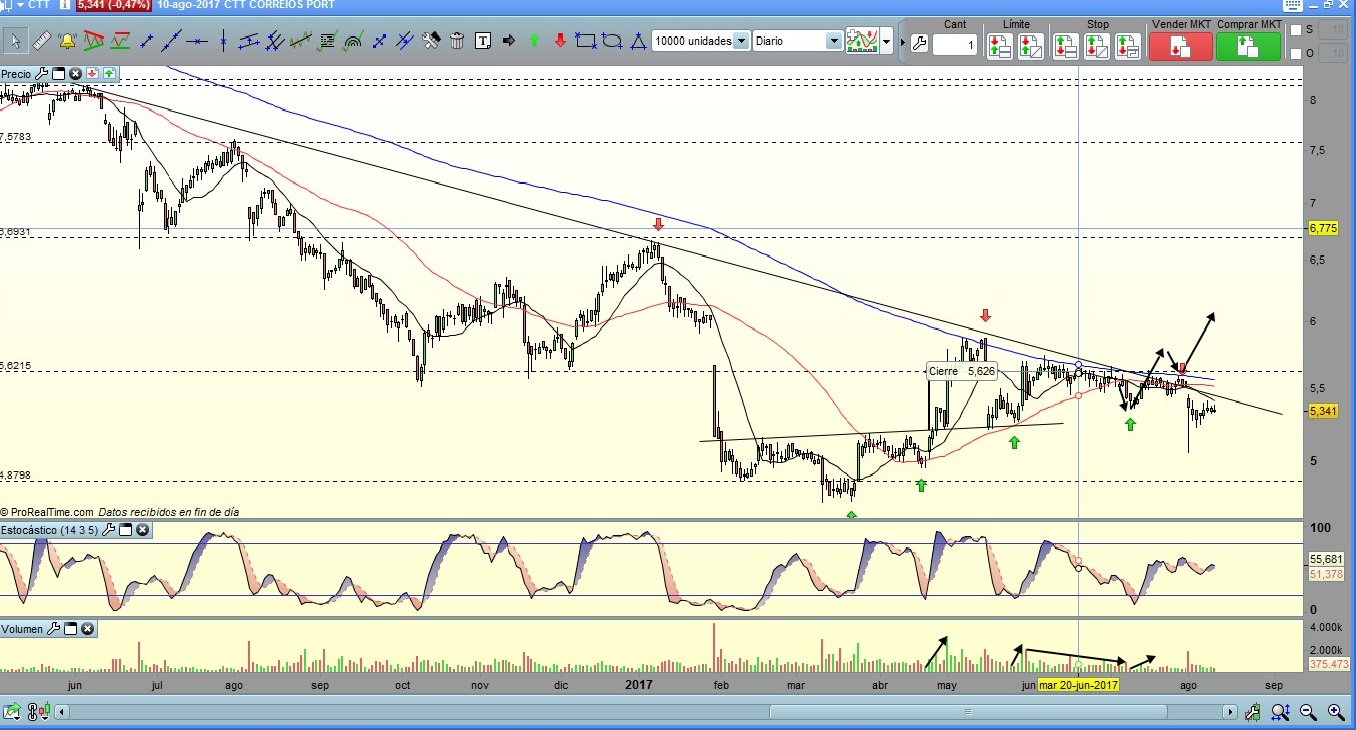Click the horizontal chart scrollbar thumb
1356x730 pixels.
[x=968, y=712]
